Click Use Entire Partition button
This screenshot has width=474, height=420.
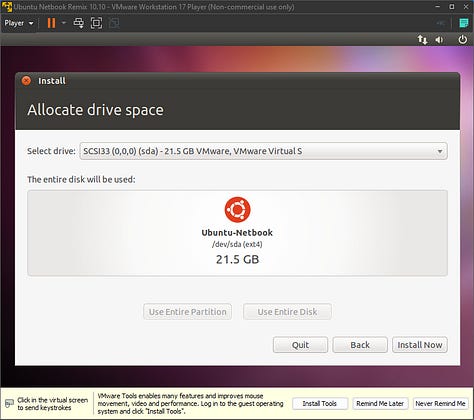click(187, 312)
